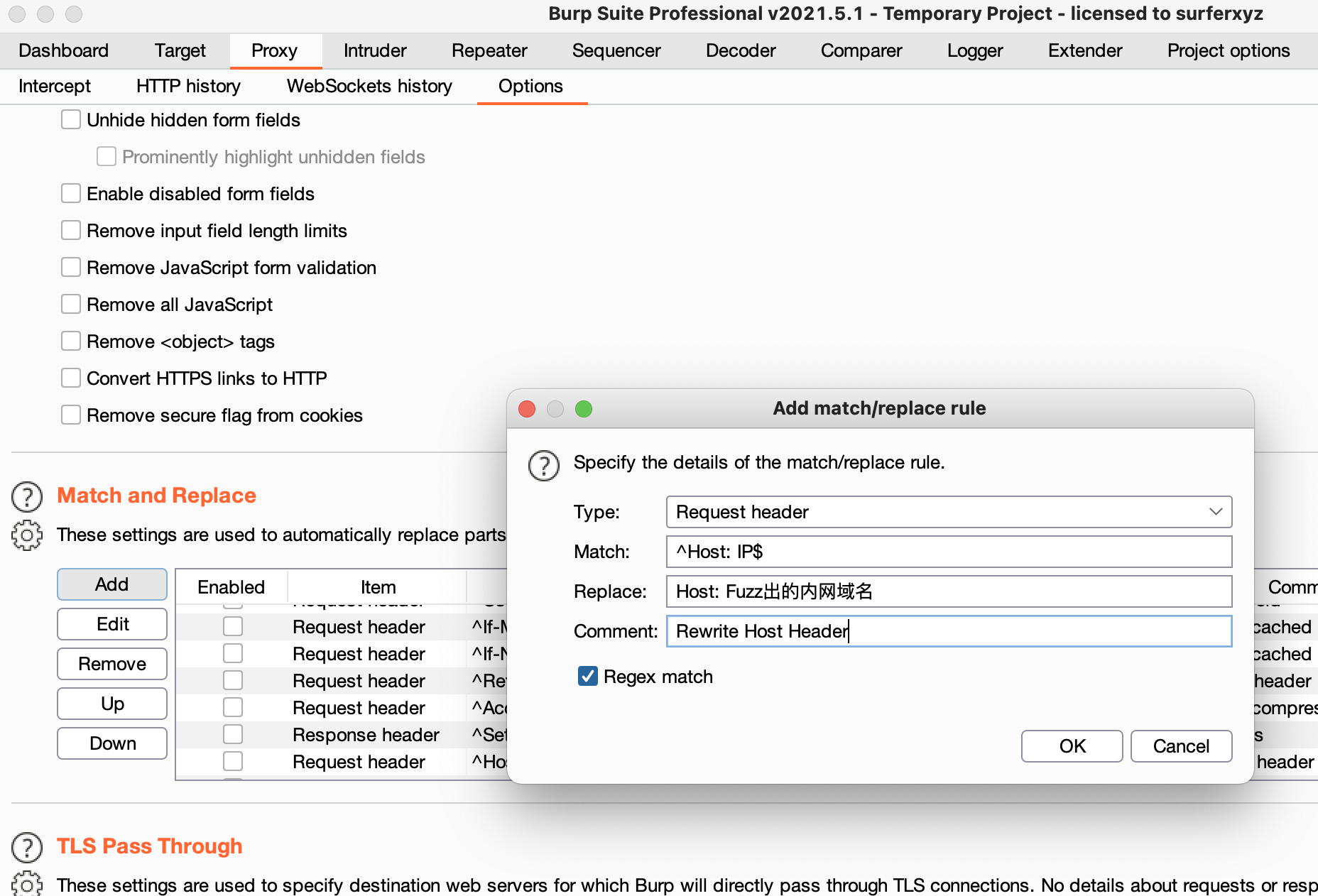Toggle Prominently highlight unhidden fields
Viewport: 1318px width, 896px height.
(x=107, y=156)
